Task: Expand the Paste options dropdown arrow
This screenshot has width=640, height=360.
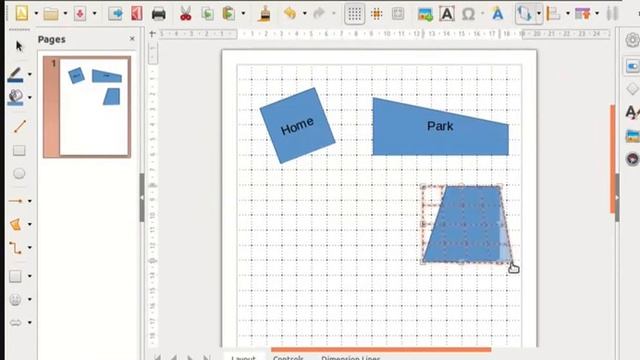Action: coord(243,13)
